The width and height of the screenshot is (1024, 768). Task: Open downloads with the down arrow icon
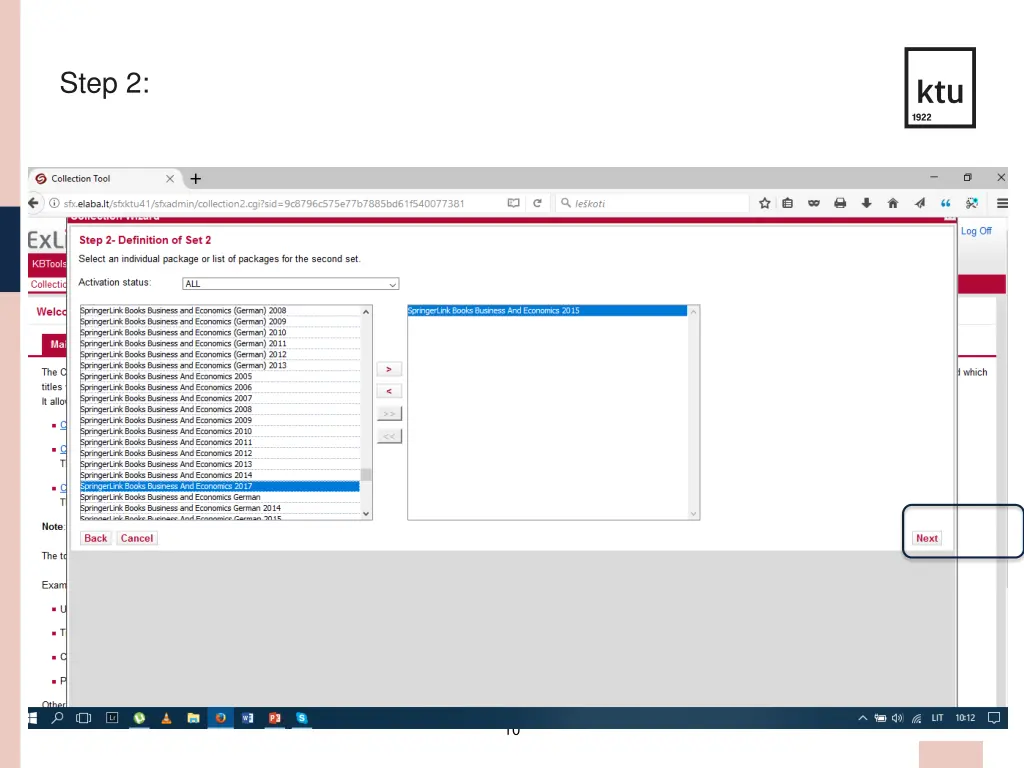867,203
